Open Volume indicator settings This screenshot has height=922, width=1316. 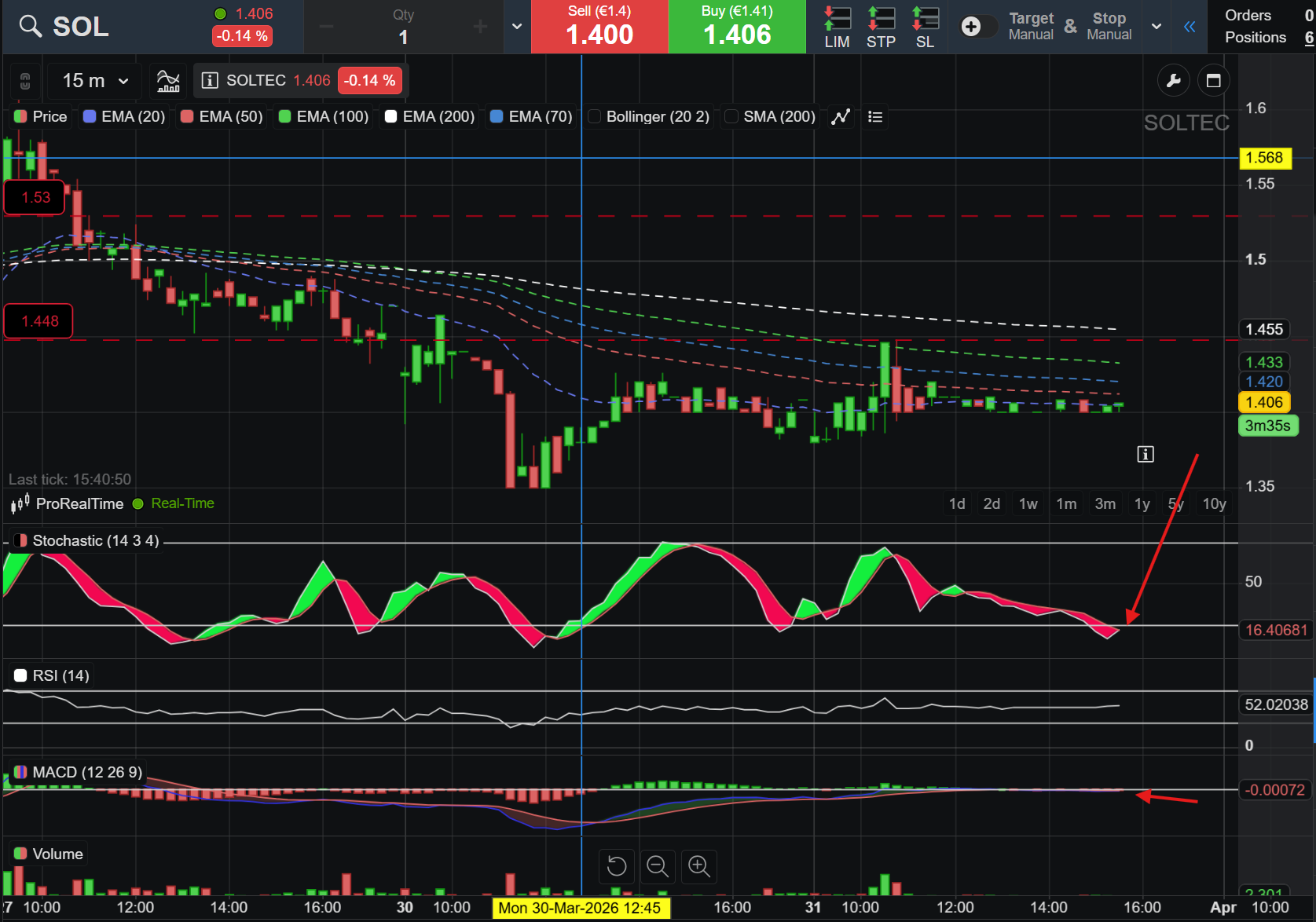[x=57, y=854]
